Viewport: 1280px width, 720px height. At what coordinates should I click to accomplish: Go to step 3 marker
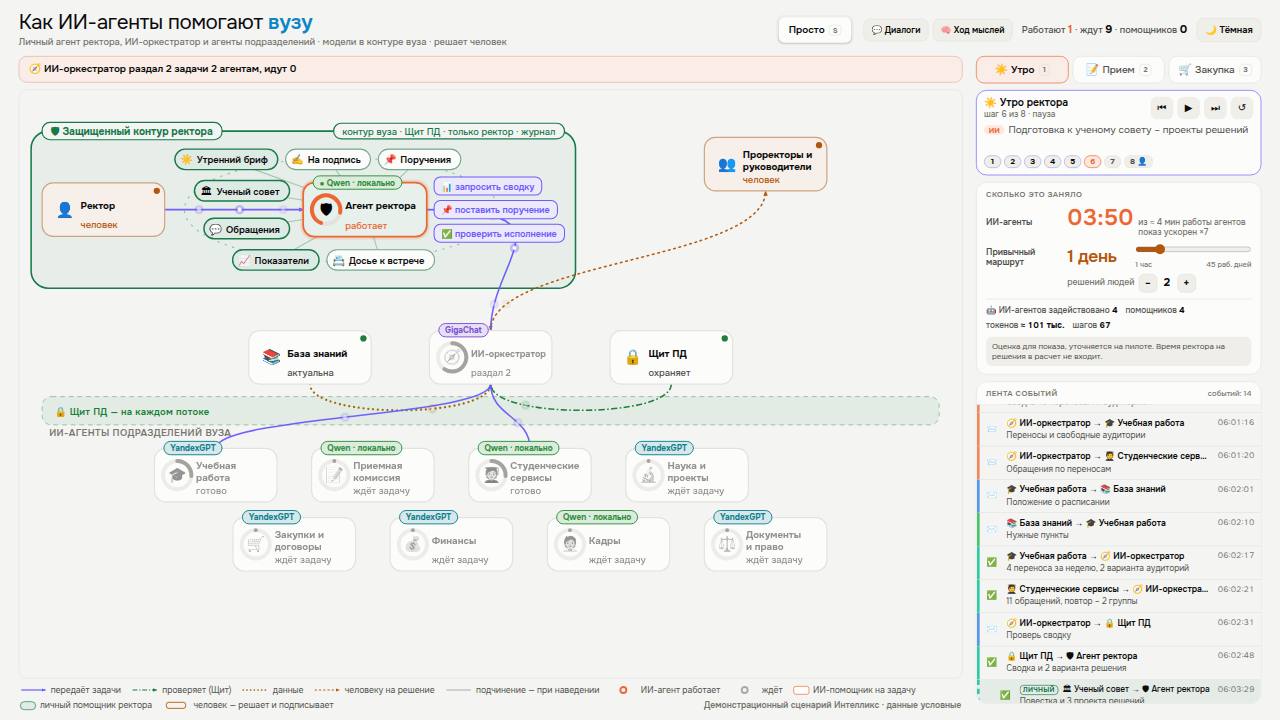pyautogui.click(x=1032, y=161)
